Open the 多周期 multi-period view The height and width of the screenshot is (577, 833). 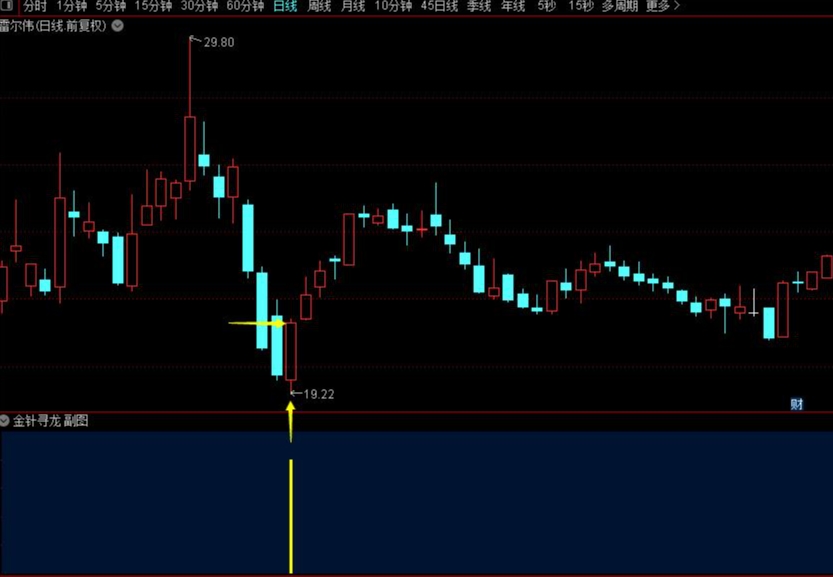(x=620, y=6)
